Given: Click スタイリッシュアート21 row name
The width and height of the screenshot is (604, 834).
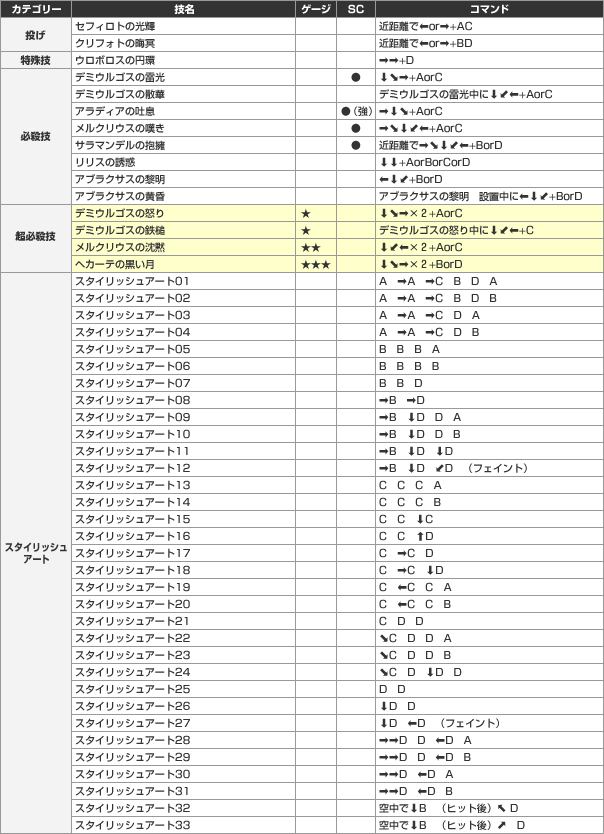Looking at the screenshot, I should coord(132,621).
